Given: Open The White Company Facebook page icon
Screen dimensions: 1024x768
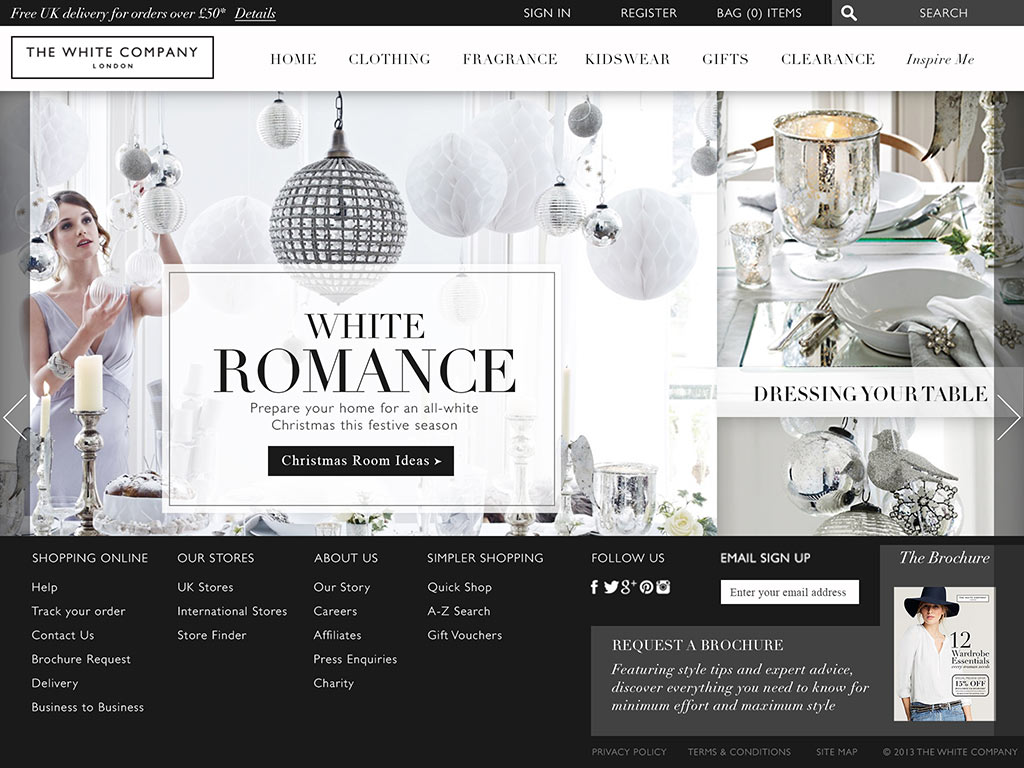Looking at the screenshot, I should coord(594,586).
